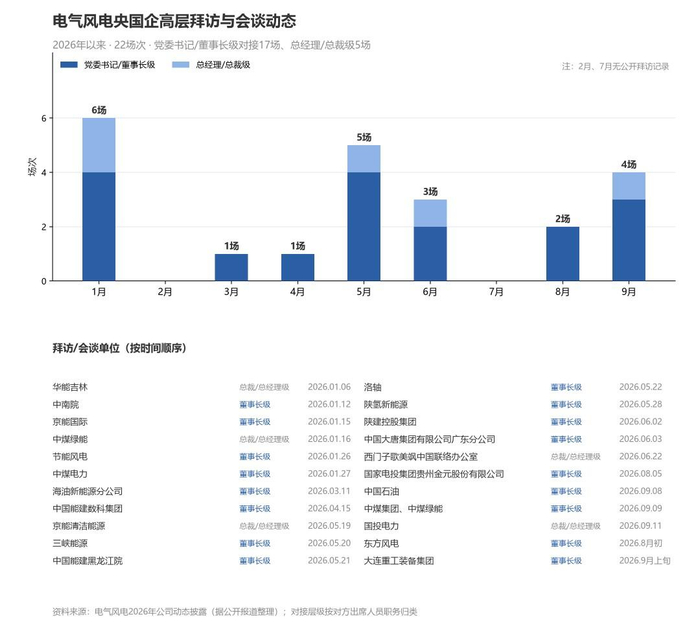
Task: Click the y-axis tick label 6
Action: (x=44, y=118)
